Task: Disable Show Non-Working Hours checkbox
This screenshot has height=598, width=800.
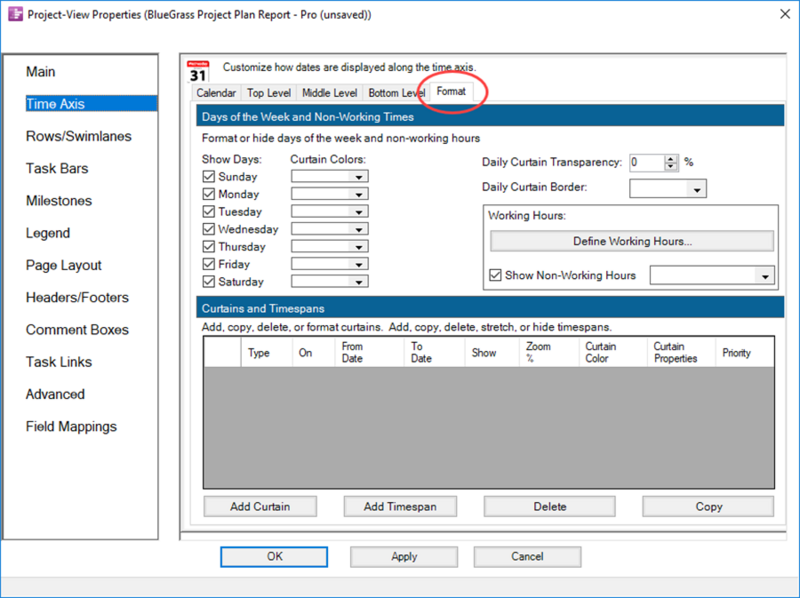Action: click(x=495, y=276)
